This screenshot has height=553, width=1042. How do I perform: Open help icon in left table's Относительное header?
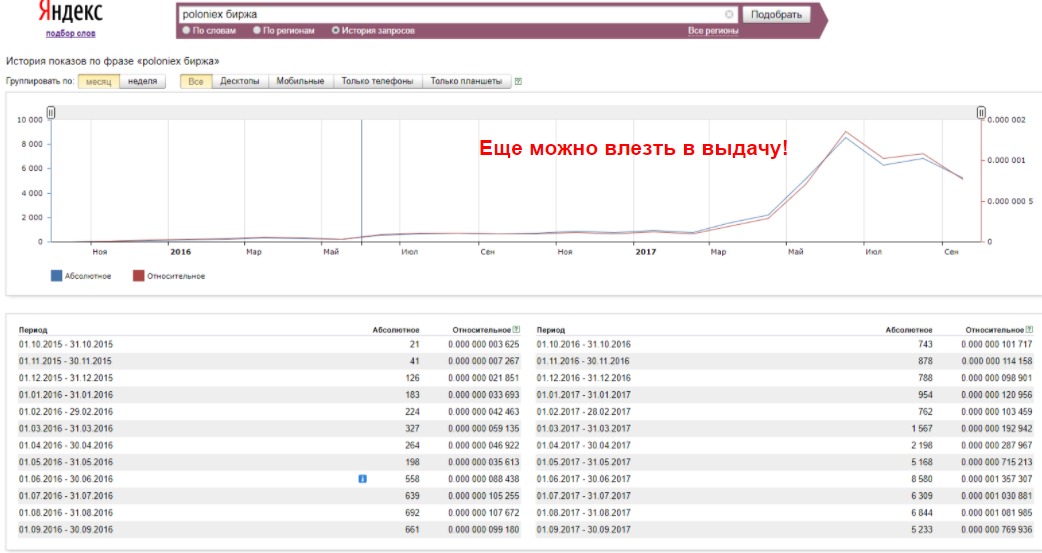click(x=516, y=329)
